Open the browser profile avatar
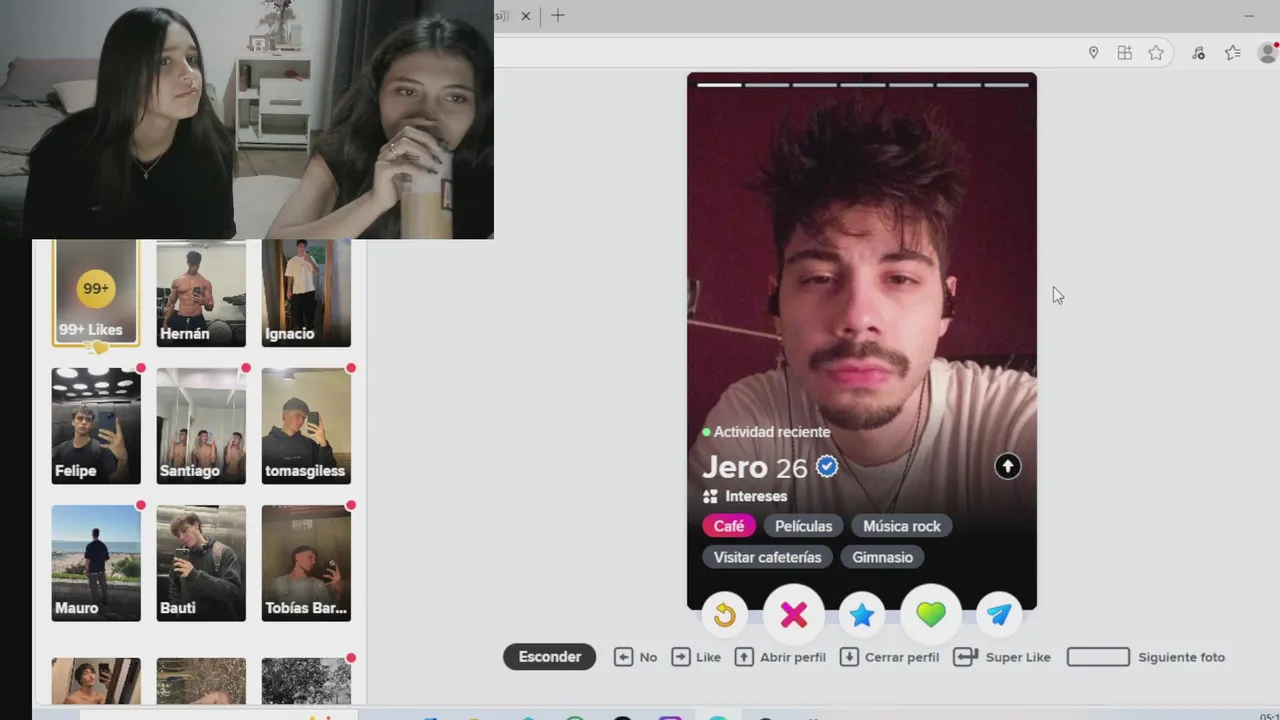Screen dimensions: 1280x720 1268,53
